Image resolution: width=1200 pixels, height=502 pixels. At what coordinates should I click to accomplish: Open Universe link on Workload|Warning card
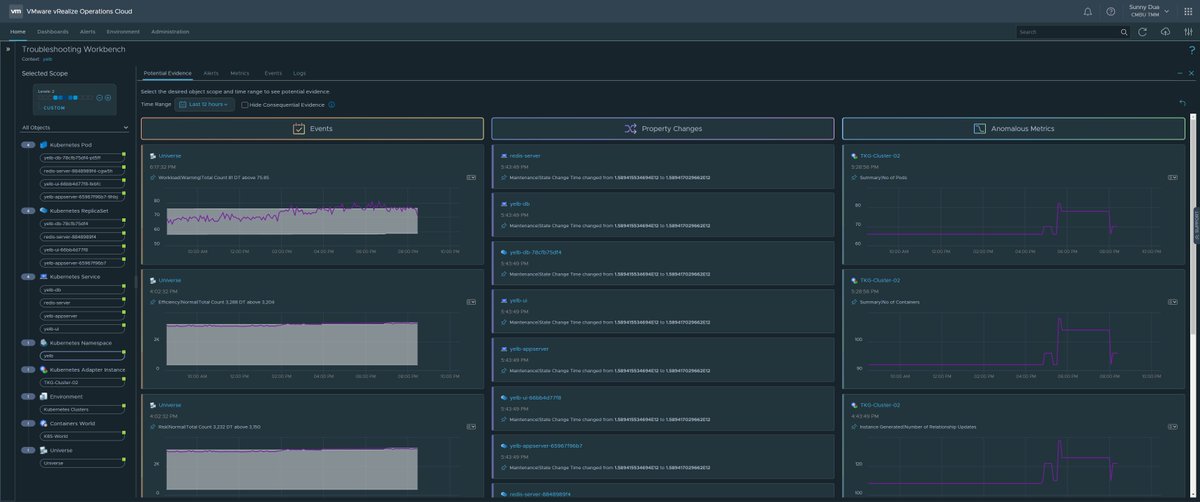(x=170, y=156)
